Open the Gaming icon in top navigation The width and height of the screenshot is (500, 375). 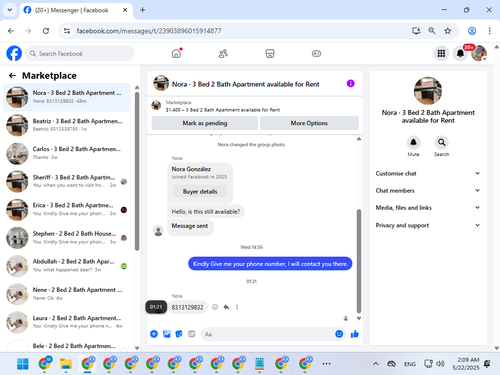[x=316, y=53]
